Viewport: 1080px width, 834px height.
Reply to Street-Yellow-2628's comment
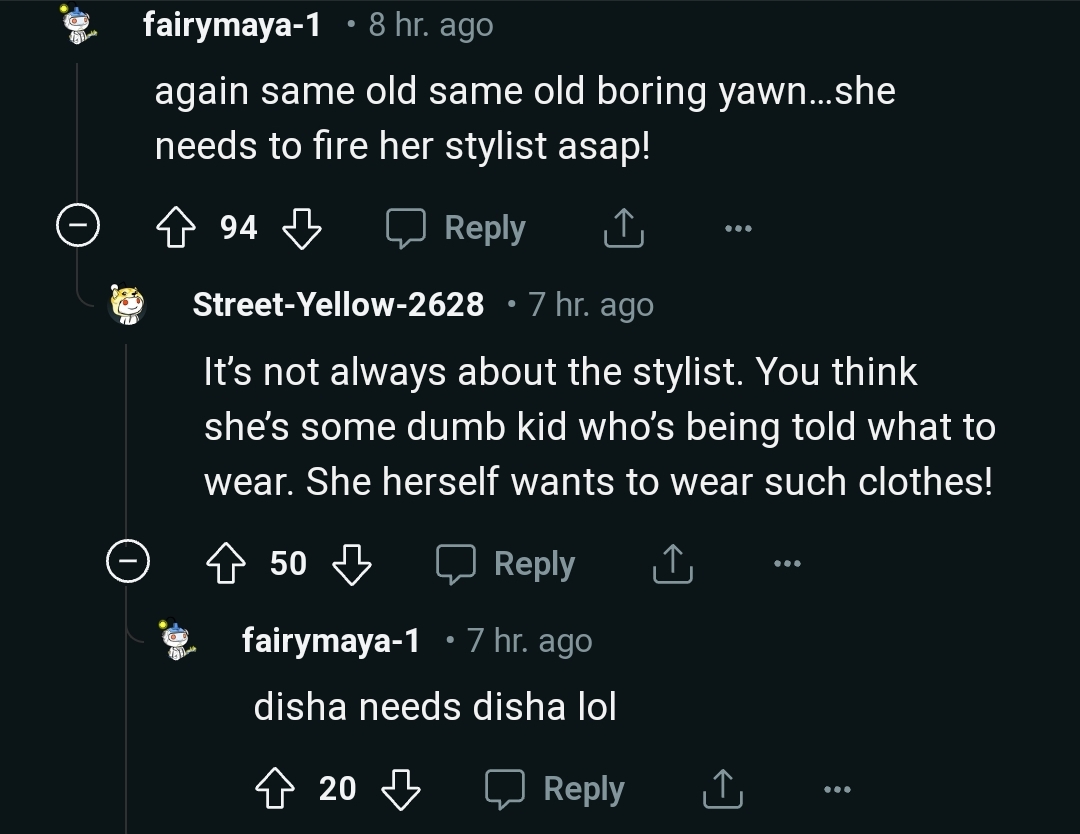506,564
